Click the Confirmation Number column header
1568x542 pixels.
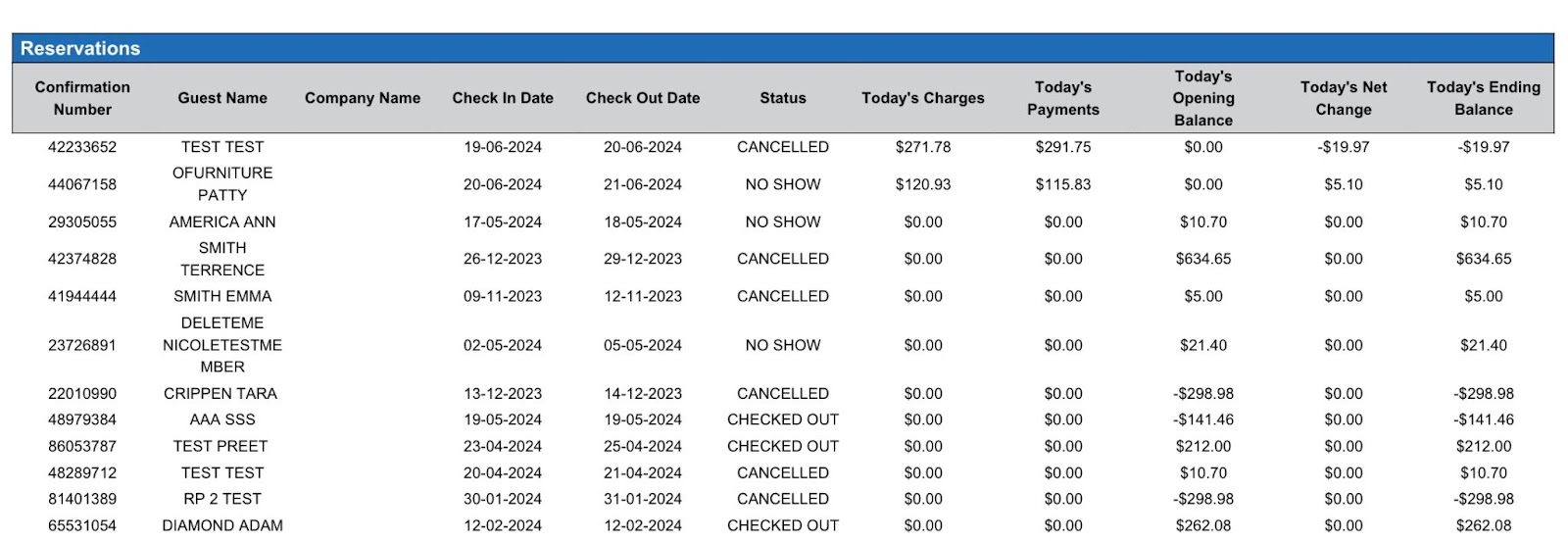(82, 98)
